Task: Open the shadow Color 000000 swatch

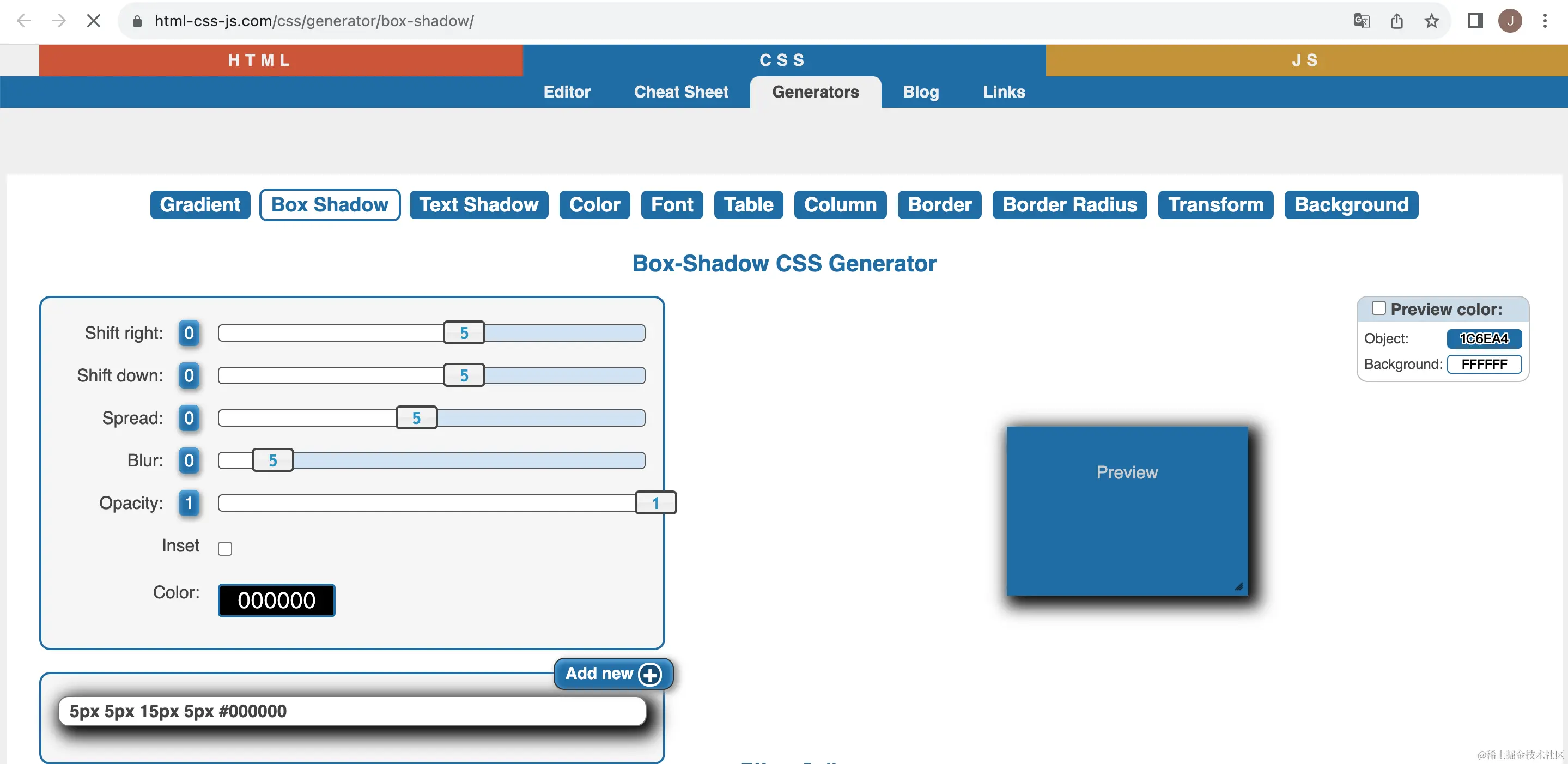Action: click(276, 600)
